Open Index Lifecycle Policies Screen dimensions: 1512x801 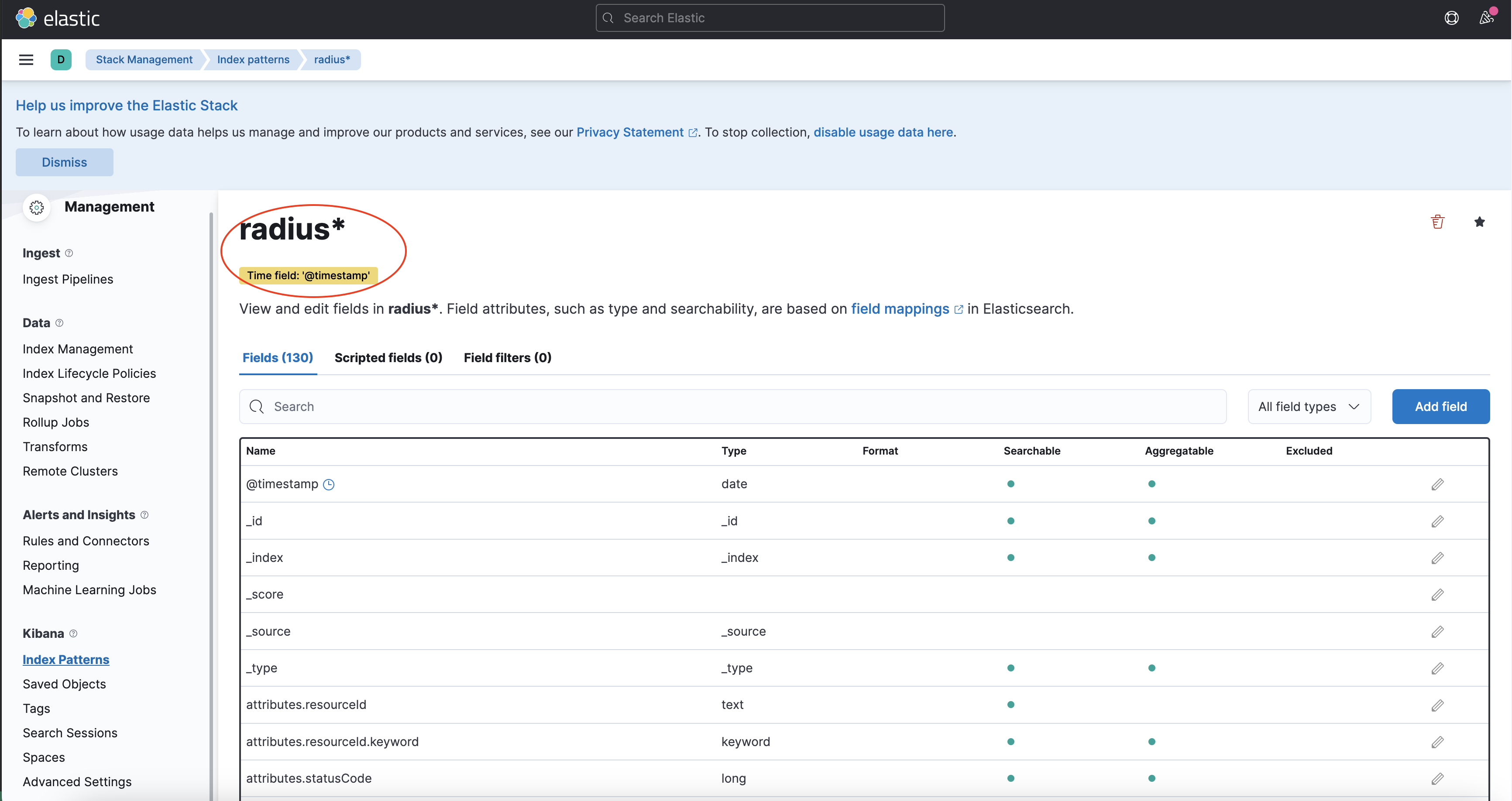89,374
